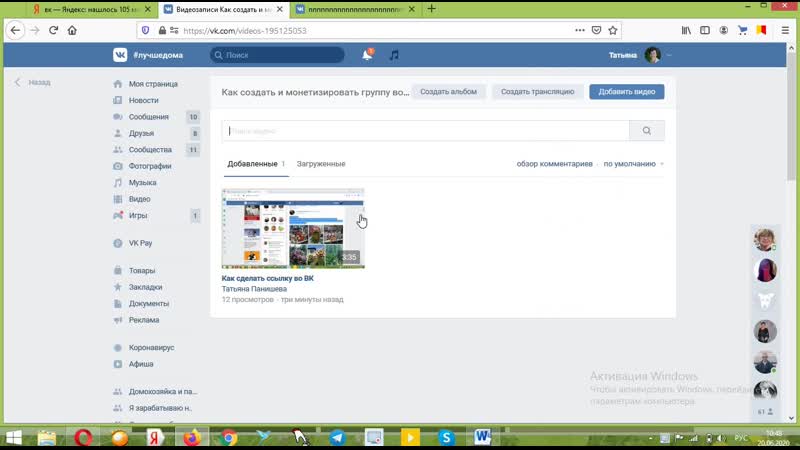The height and width of the screenshot is (450, 800).
Task: Open the обзор комментариев link
Action: point(554,164)
